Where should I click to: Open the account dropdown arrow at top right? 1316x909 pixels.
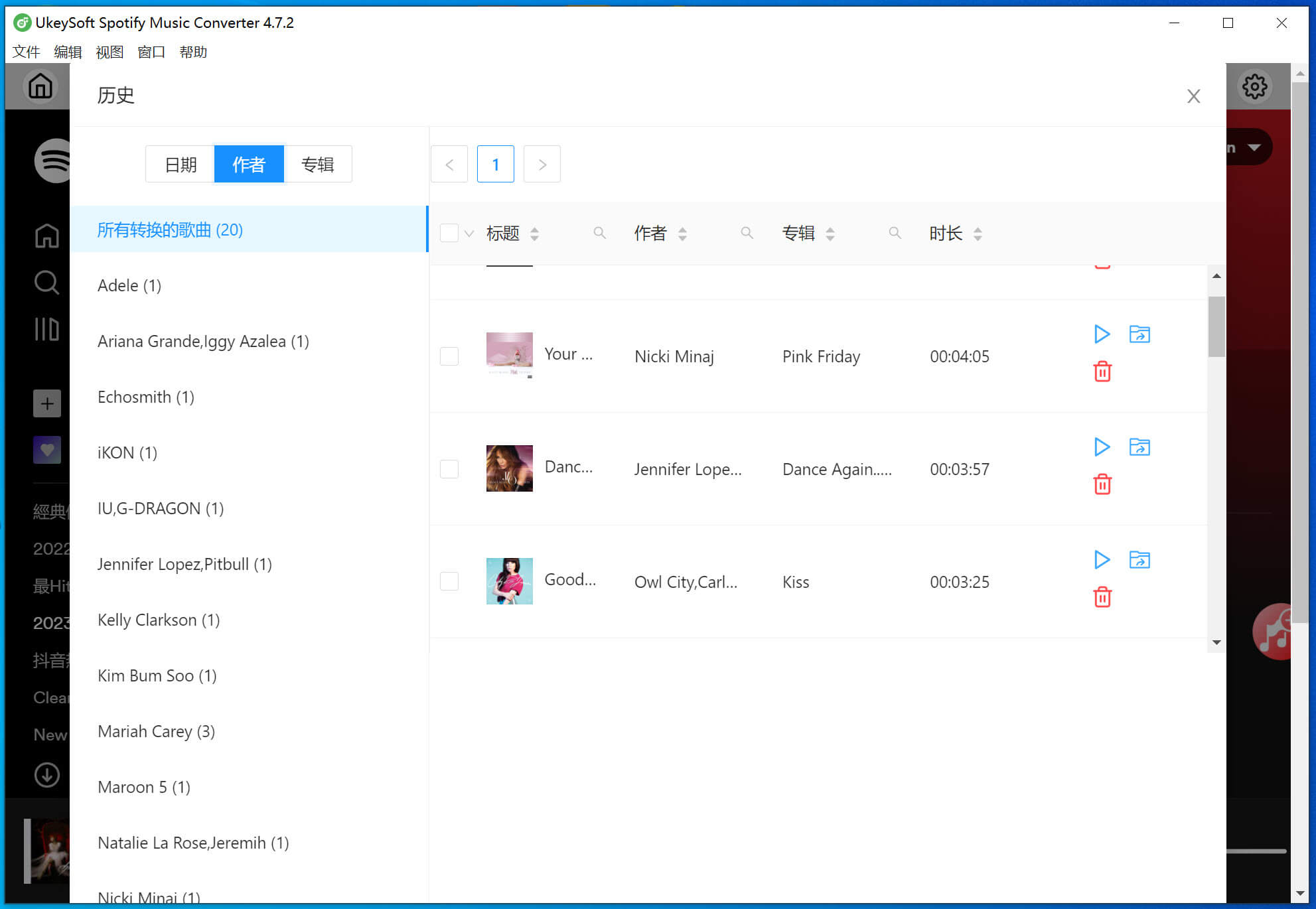(x=1254, y=147)
